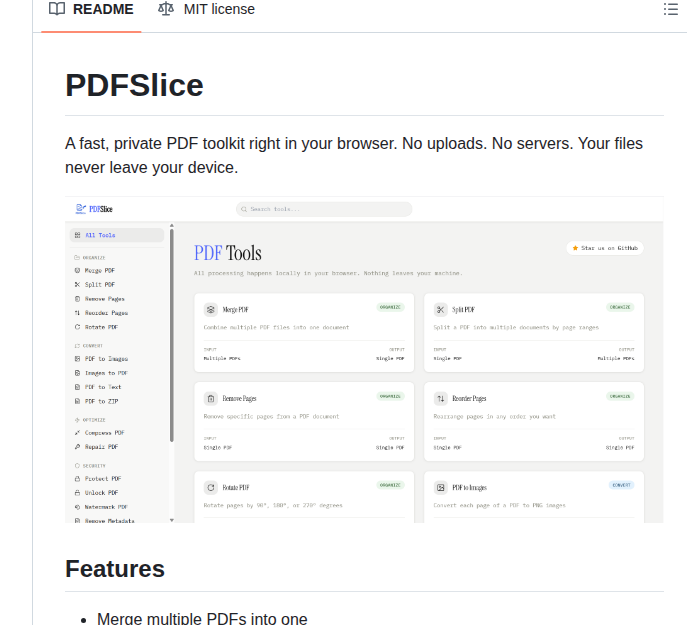The width and height of the screenshot is (687, 625).
Task: Click the sidebar scrollbar up arrow
Action: (172, 225)
